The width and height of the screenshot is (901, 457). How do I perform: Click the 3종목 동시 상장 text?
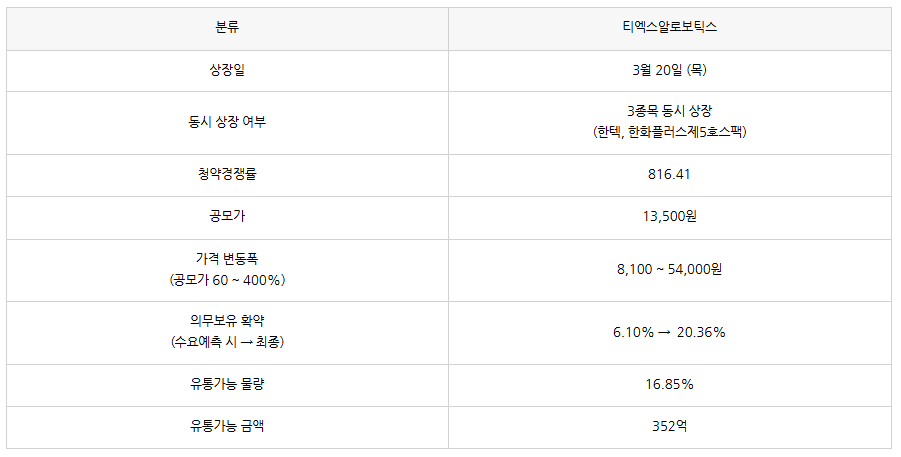[670, 112]
